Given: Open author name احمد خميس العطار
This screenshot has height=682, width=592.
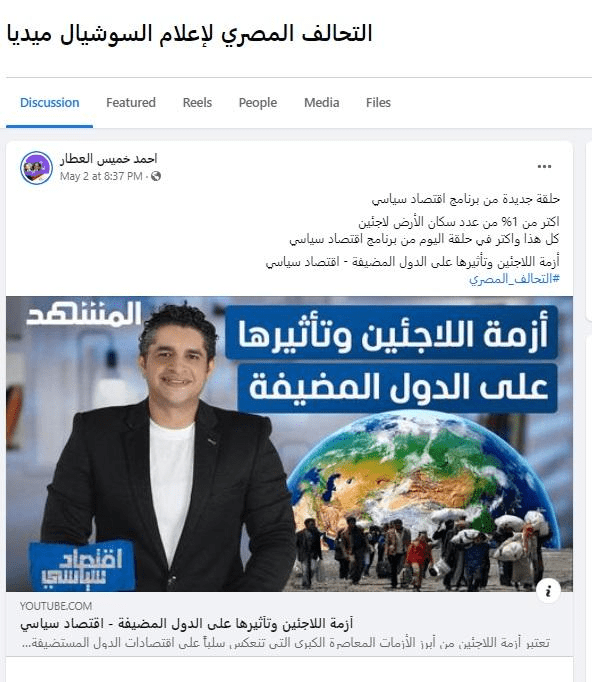Looking at the screenshot, I should [x=108, y=159].
